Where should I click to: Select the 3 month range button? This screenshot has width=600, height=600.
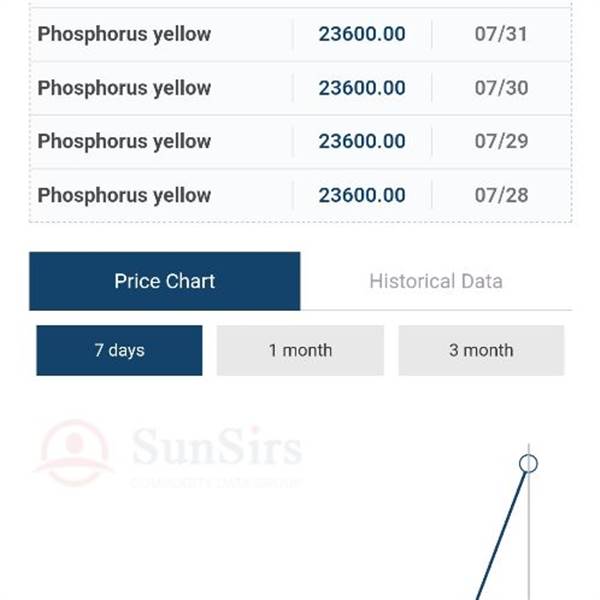click(x=481, y=351)
